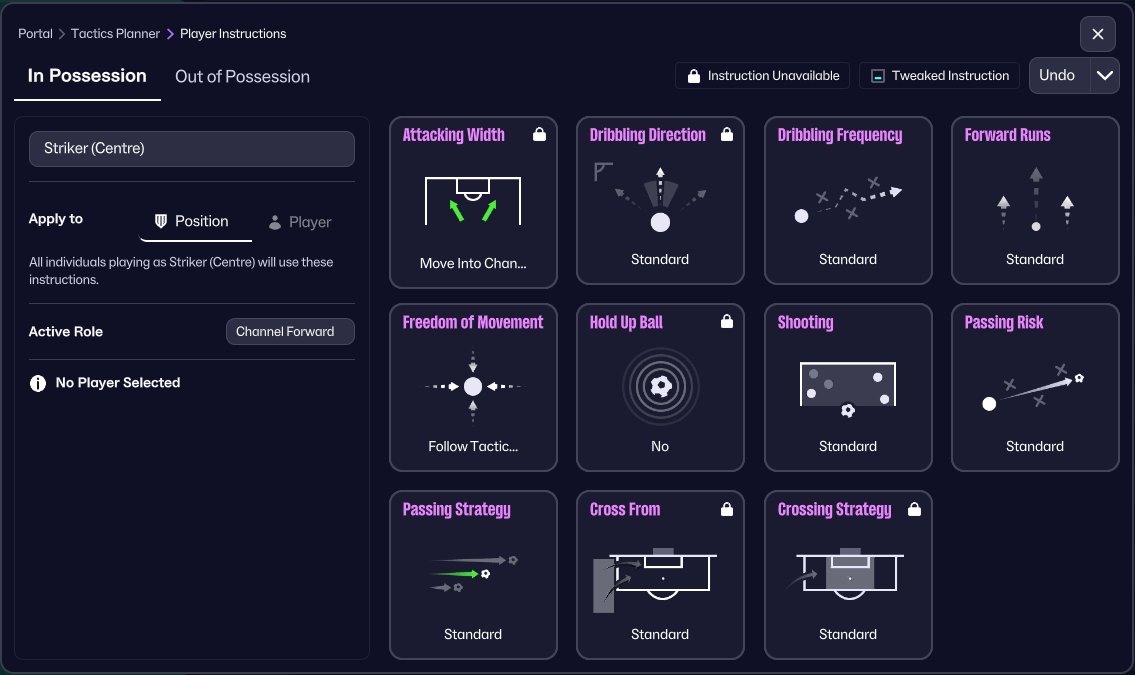The height and width of the screenshot is (675, 1135).
Task: Click Standard value under Dribbling Frequency
Action: [x=848, y=259]
